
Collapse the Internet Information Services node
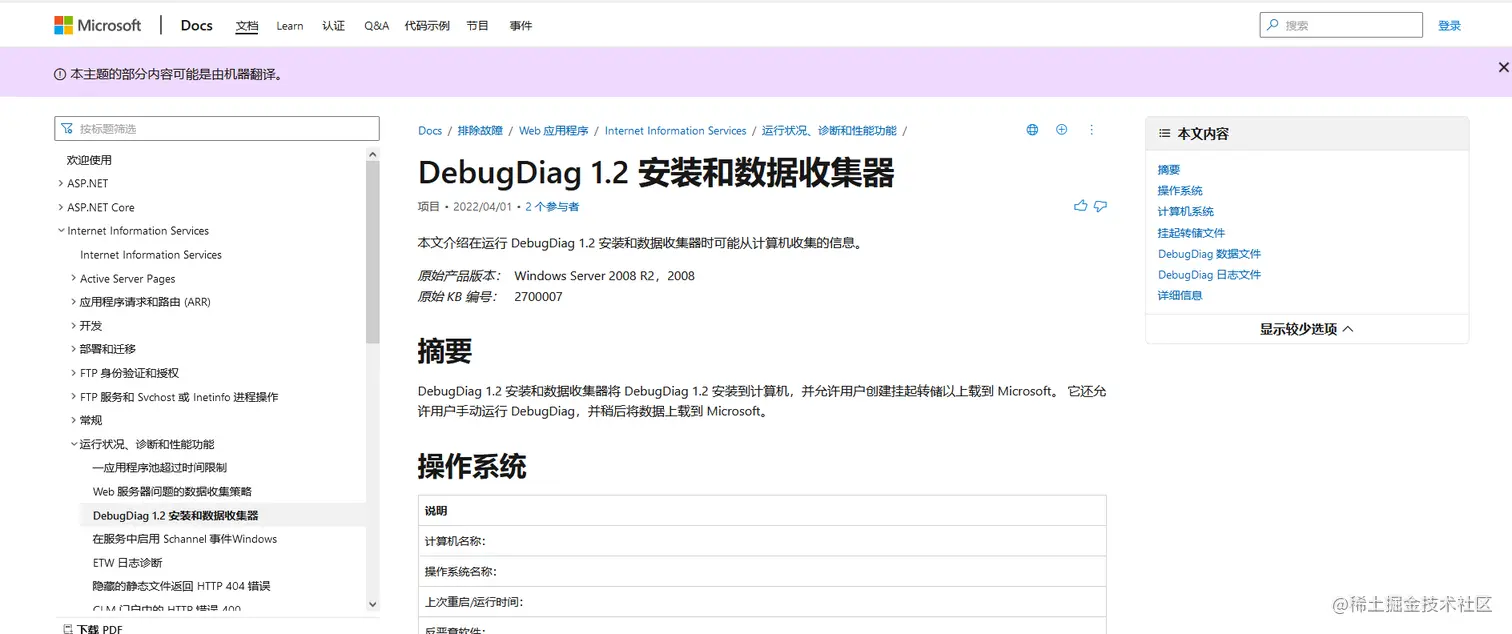tap(61, 230)
